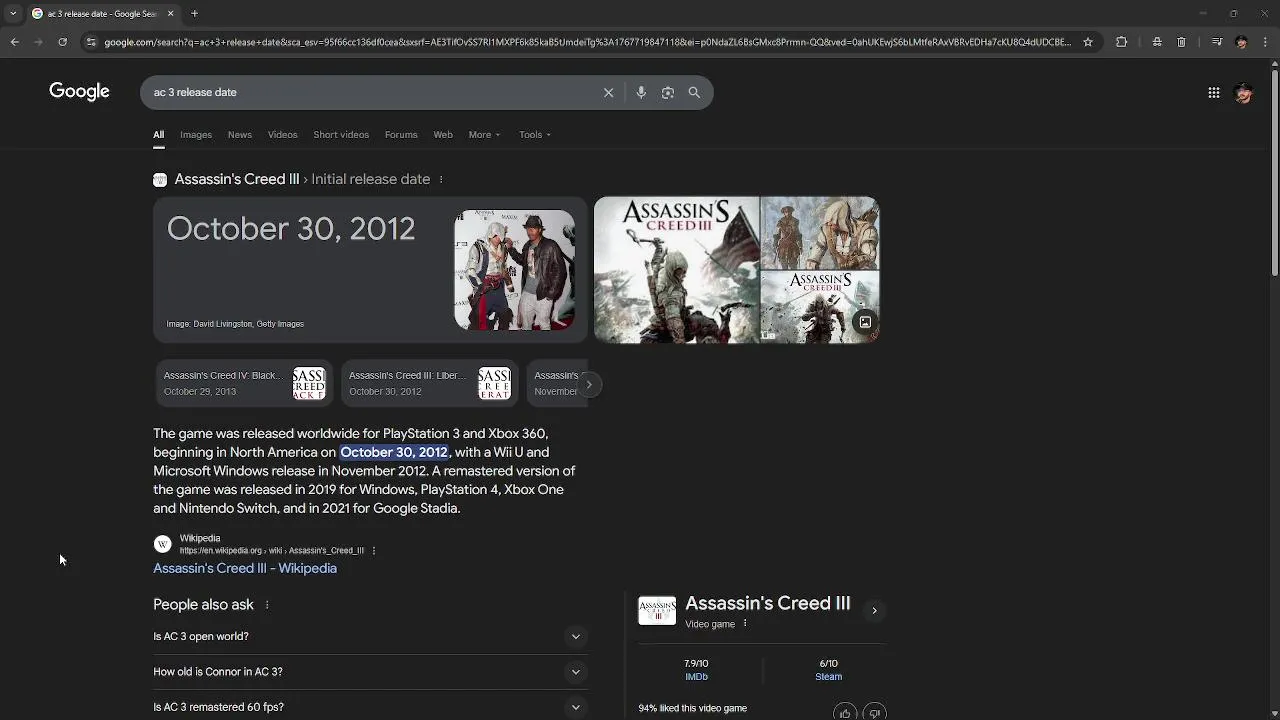1280x720 pixels.
Task: Click the page vertical scrollbar
Action: point(1274,172)
